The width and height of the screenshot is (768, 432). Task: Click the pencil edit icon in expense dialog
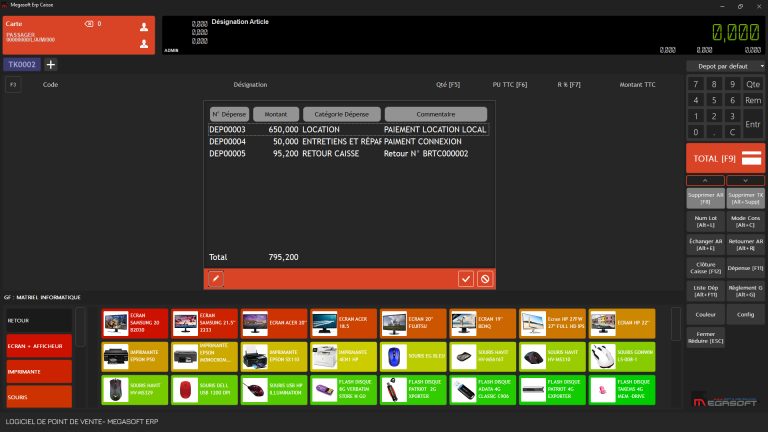(x=216, y=279)
